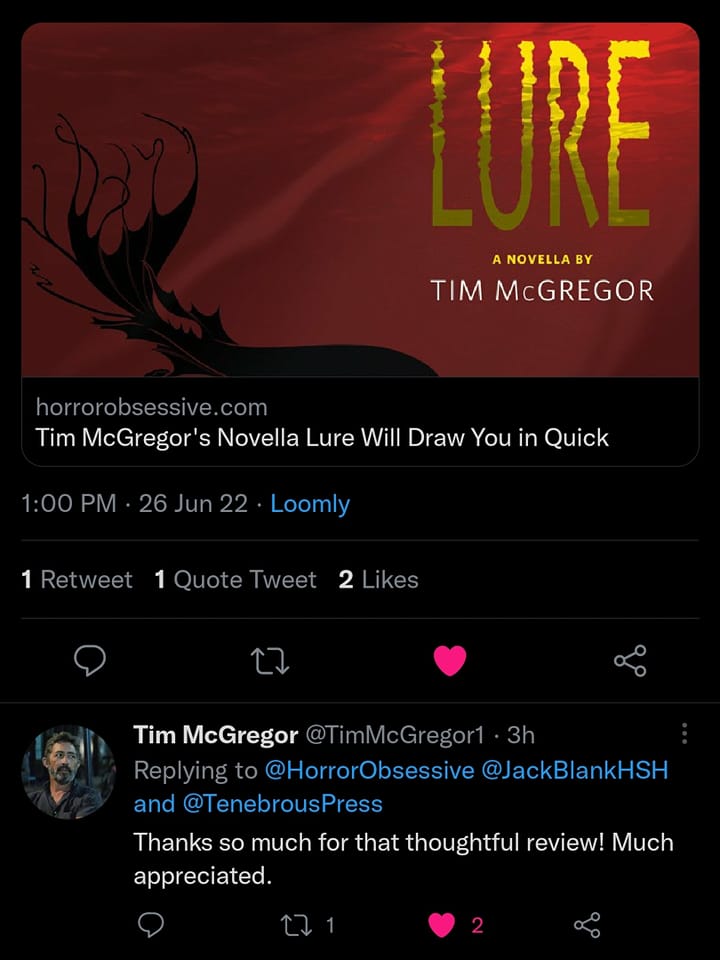Share Tim McGregor's reply
The image size is (720, 960).
click(587, 924)
